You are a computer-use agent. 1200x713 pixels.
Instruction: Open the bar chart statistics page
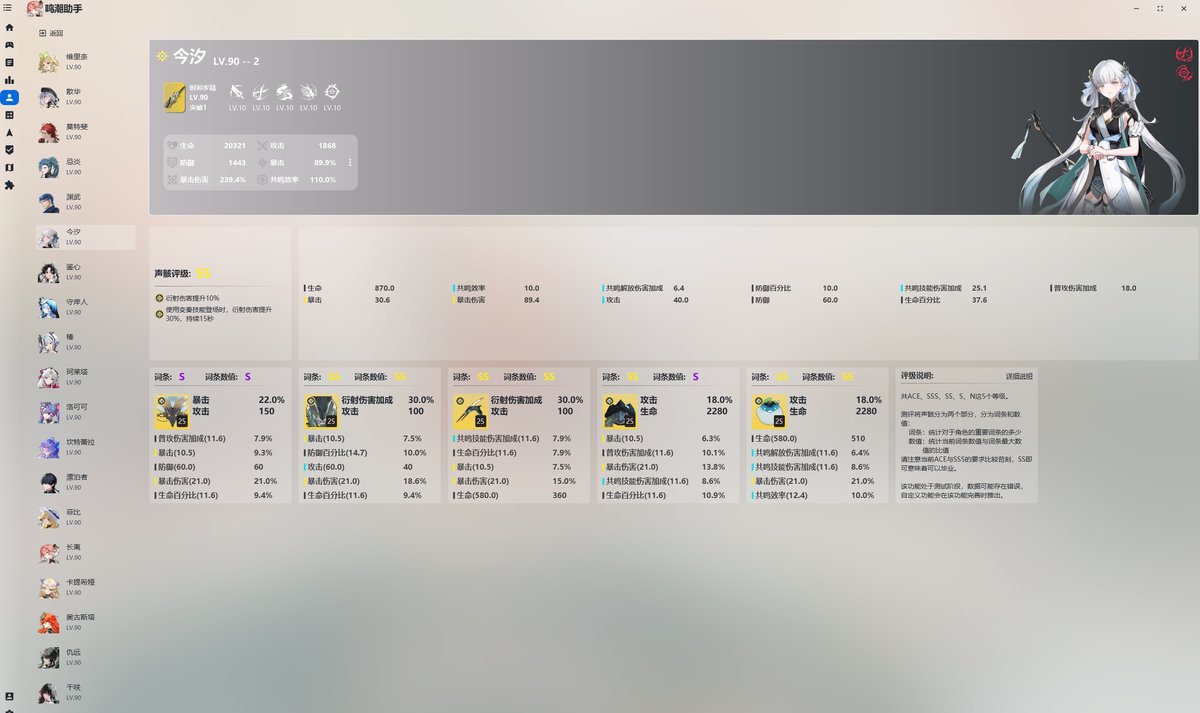[x=9, y=80]
